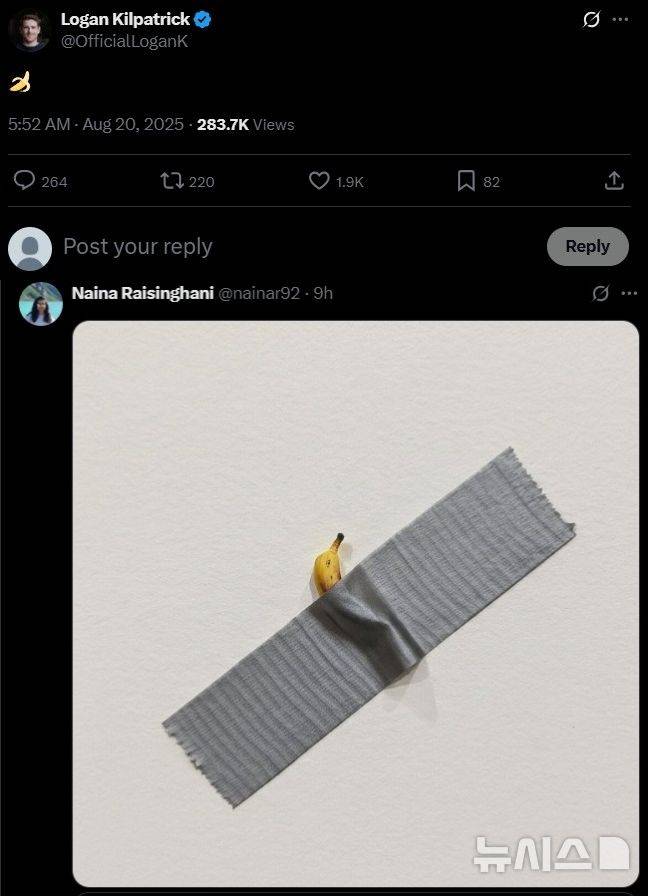Image resolution: width=648 pixels, height=896 pixels.
Task: Click the reply comment icon
Action: click(25, 181)
